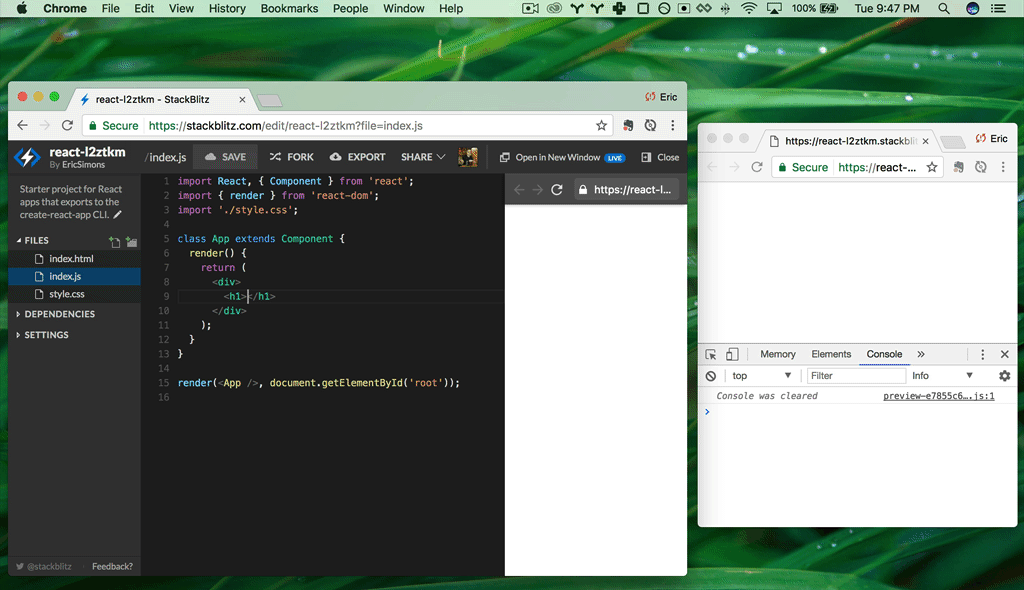1024x590 pixels.
Task: Click the new folder icon in FILES
Action: coord(131,242)
